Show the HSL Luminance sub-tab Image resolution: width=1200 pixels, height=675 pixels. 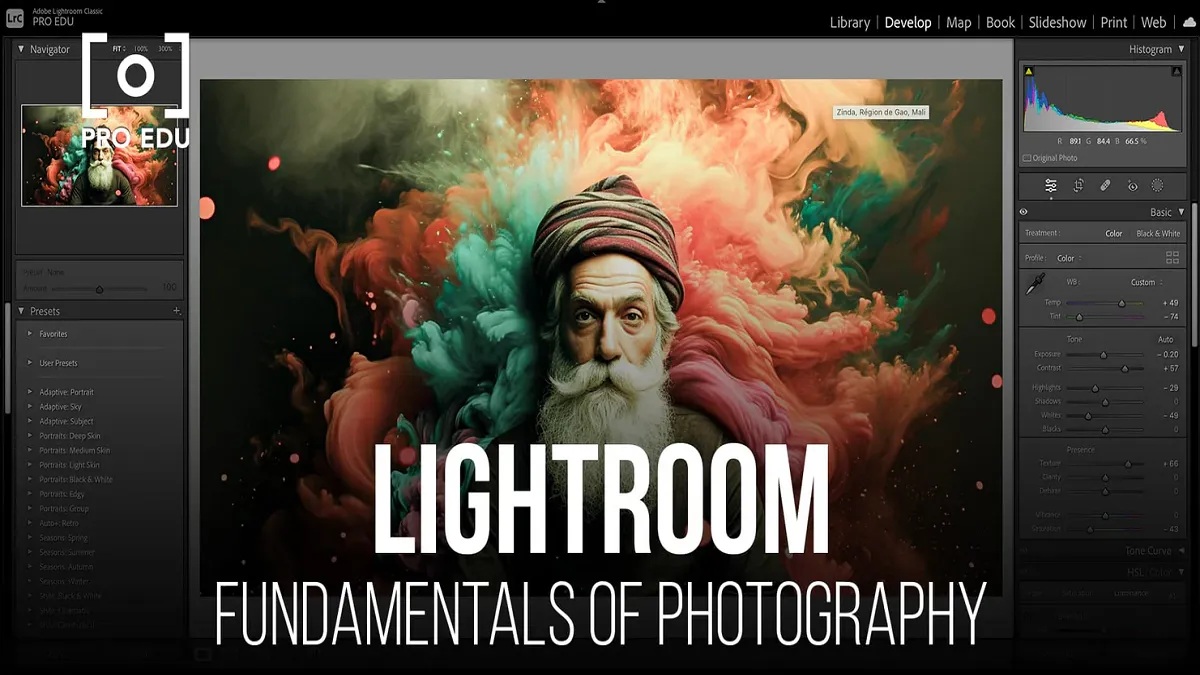pos(1131,593)
